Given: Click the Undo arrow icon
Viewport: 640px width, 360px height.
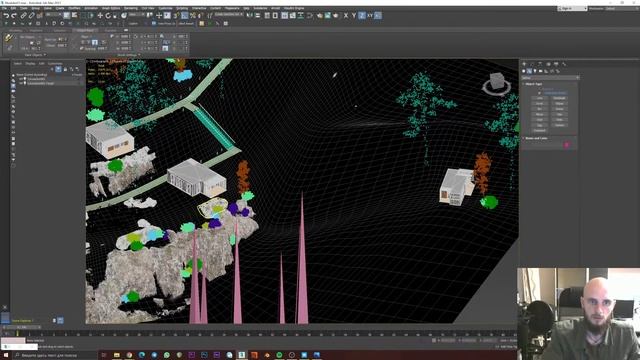Looking at the screenshot, I should click(7, 16).
